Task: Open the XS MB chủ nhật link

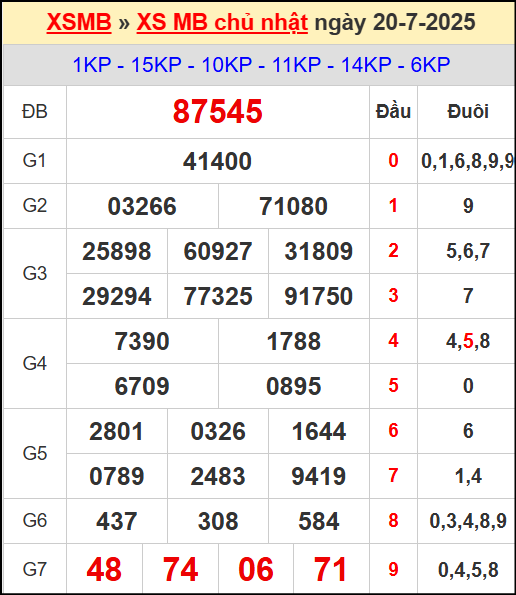Action: [x=222, y=22]
